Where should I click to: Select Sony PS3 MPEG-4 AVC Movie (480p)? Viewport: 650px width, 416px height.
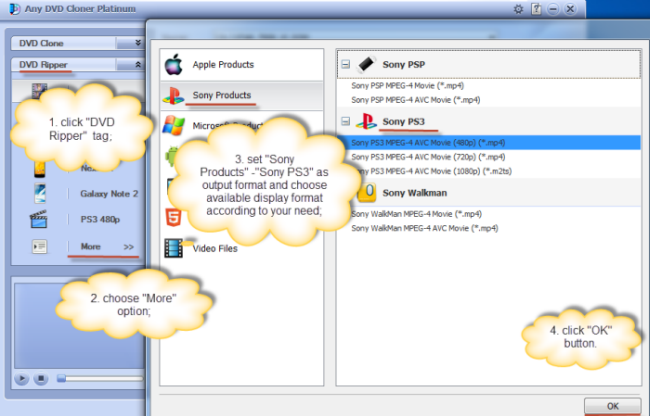tap(489, 143)
